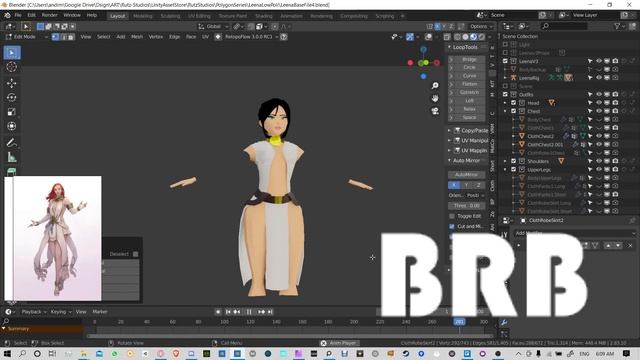Screen dimensions: 640x360
Task: Select the Select Box tool
Action: click(12, 53)
